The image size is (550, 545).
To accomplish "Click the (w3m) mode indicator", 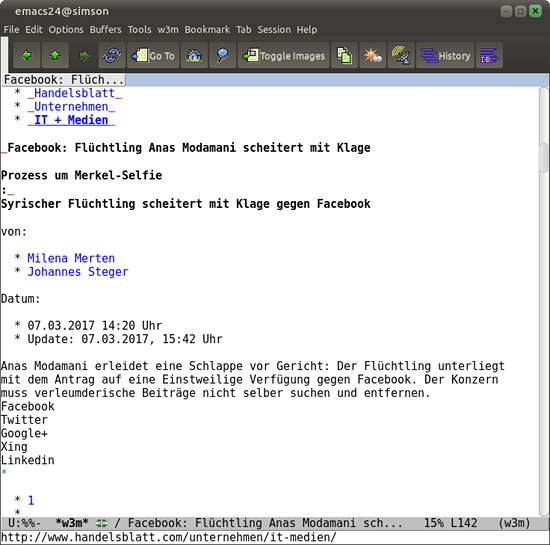I will coord(514,523).
